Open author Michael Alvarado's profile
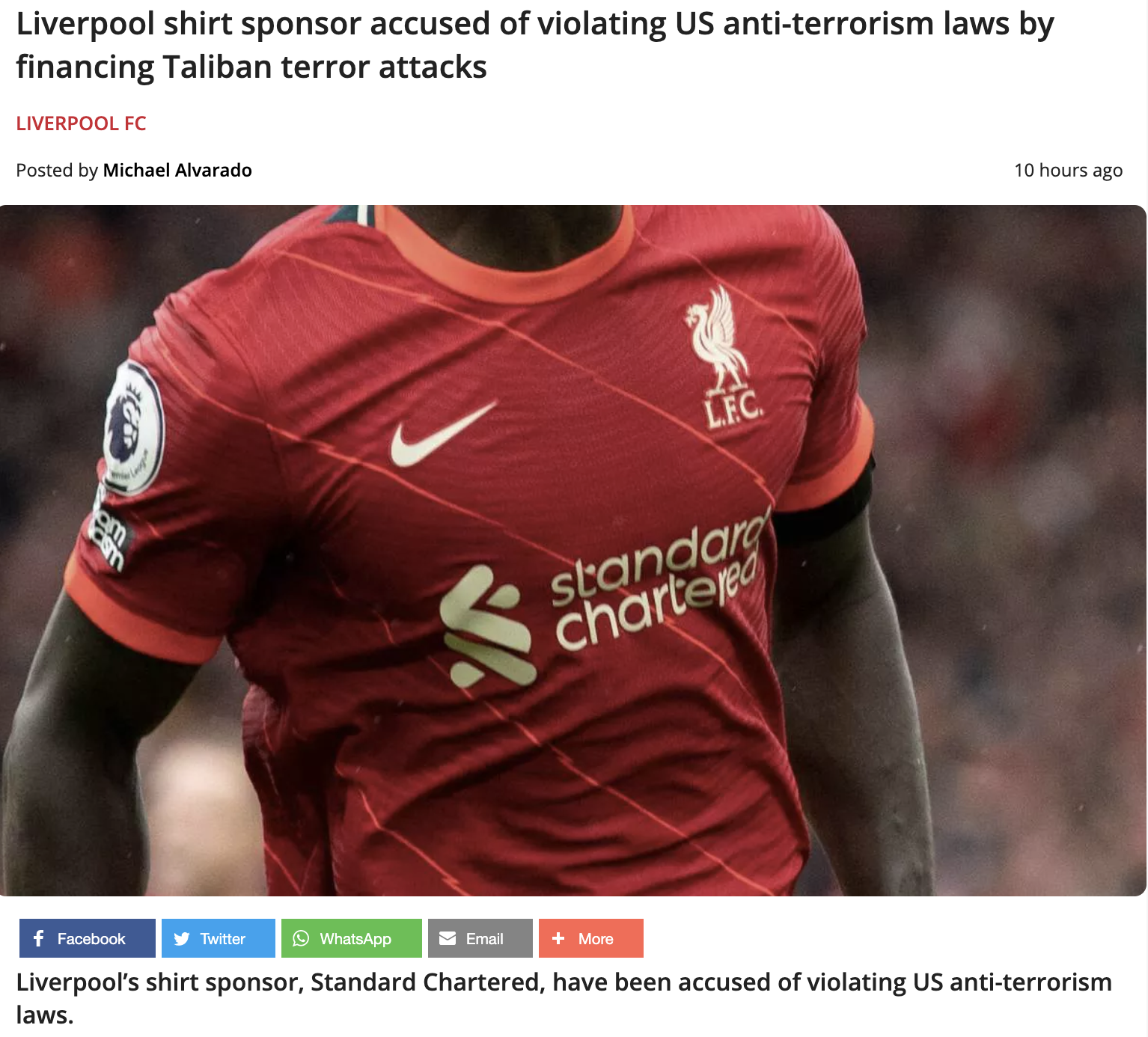This screenshot has height=1037, width=1148. [177, 171]
